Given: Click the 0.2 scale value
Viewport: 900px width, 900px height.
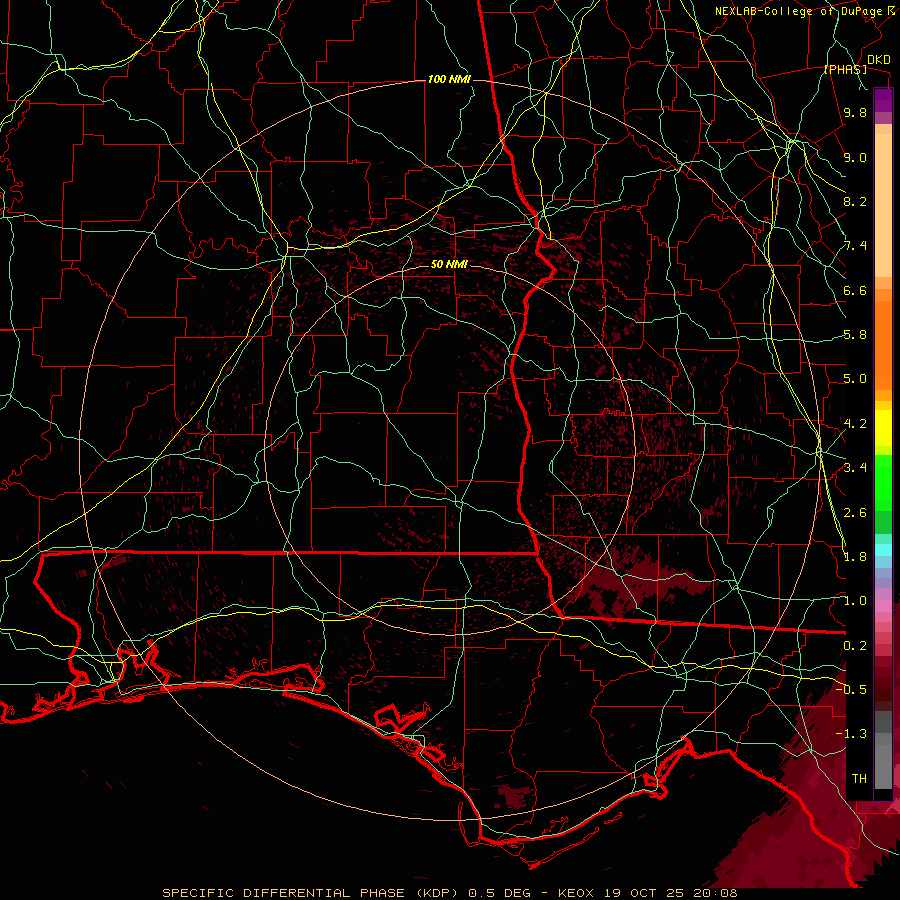Looking at the screenshot, I should (855, 646).
